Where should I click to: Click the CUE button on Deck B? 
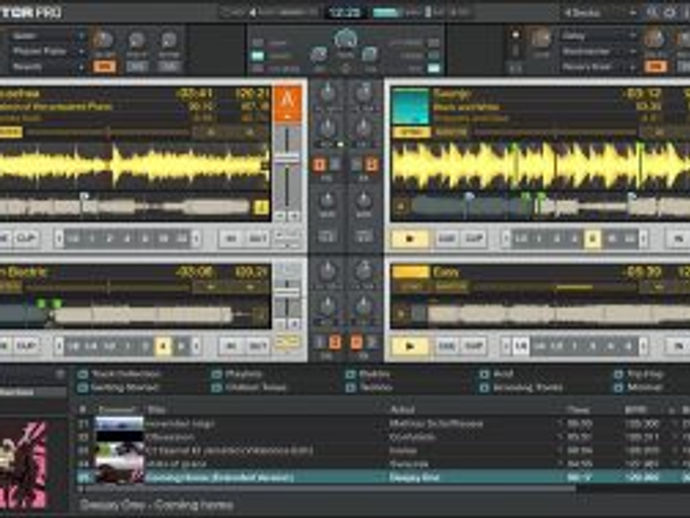click(x=446, y=239)
